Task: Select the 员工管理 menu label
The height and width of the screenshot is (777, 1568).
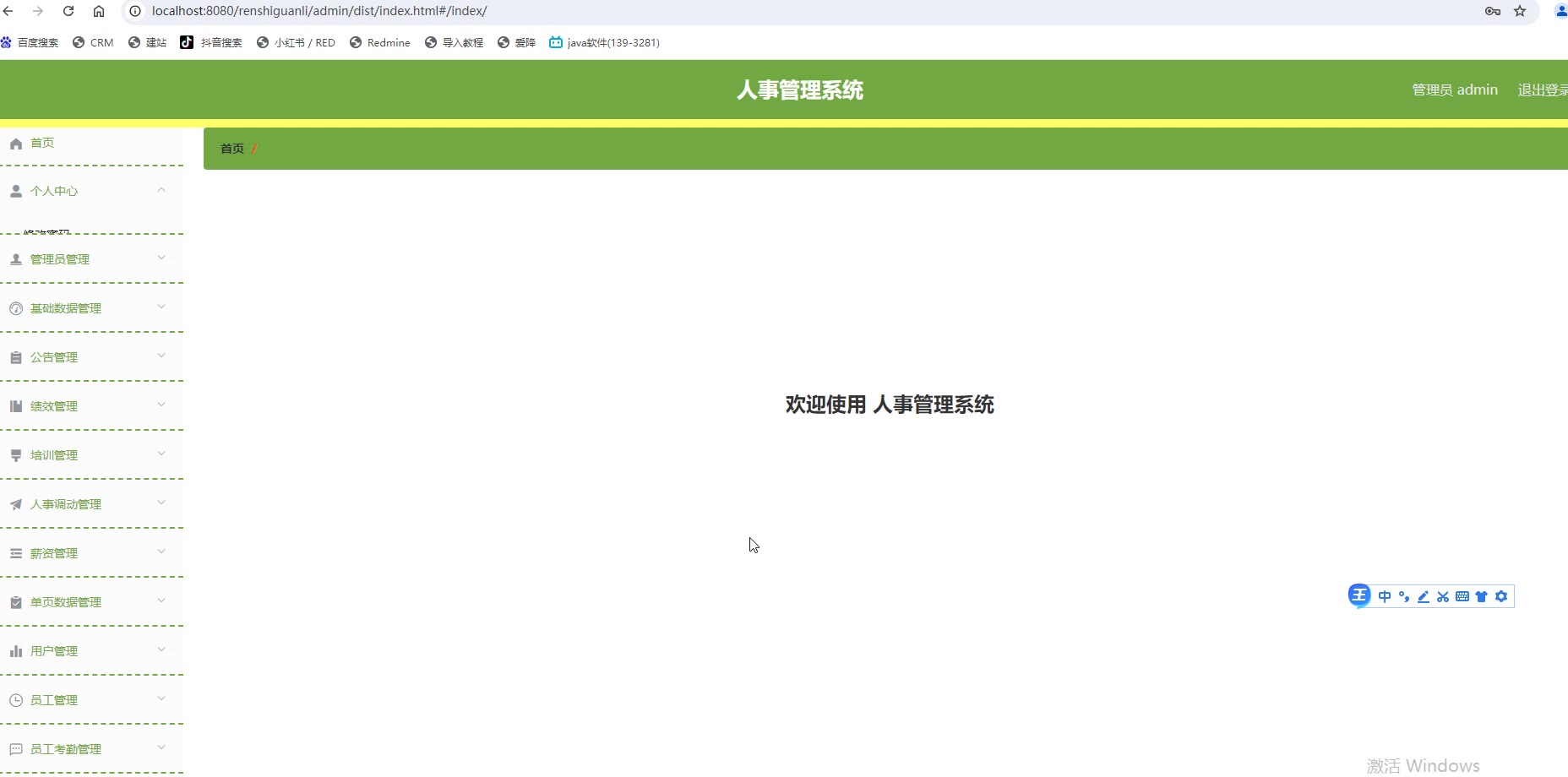Action: [x=54, y=701]
